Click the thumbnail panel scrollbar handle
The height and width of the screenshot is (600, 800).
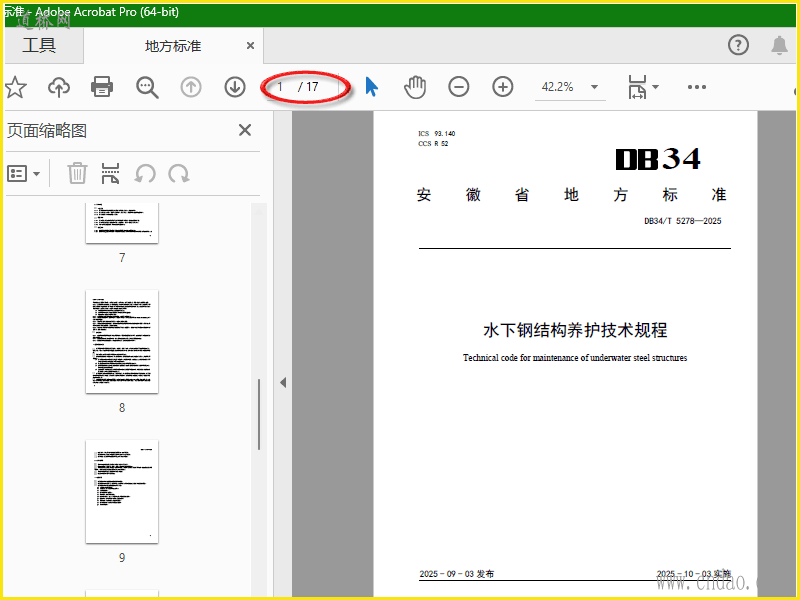[x=259, y=414]
